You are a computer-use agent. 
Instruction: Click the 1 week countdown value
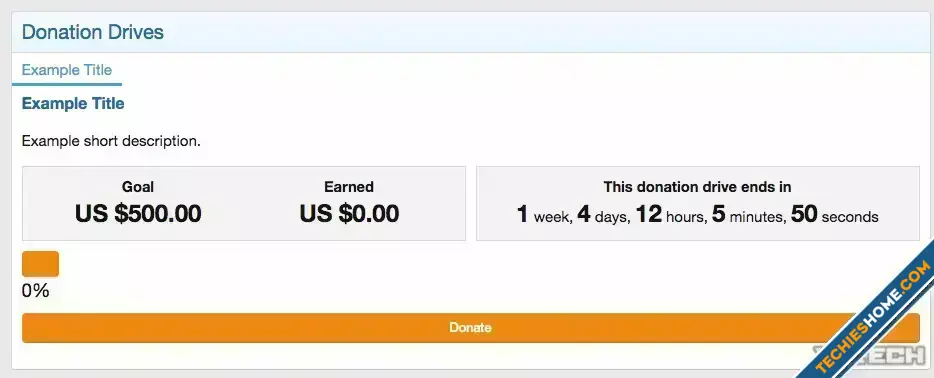(x=544, y=215)
